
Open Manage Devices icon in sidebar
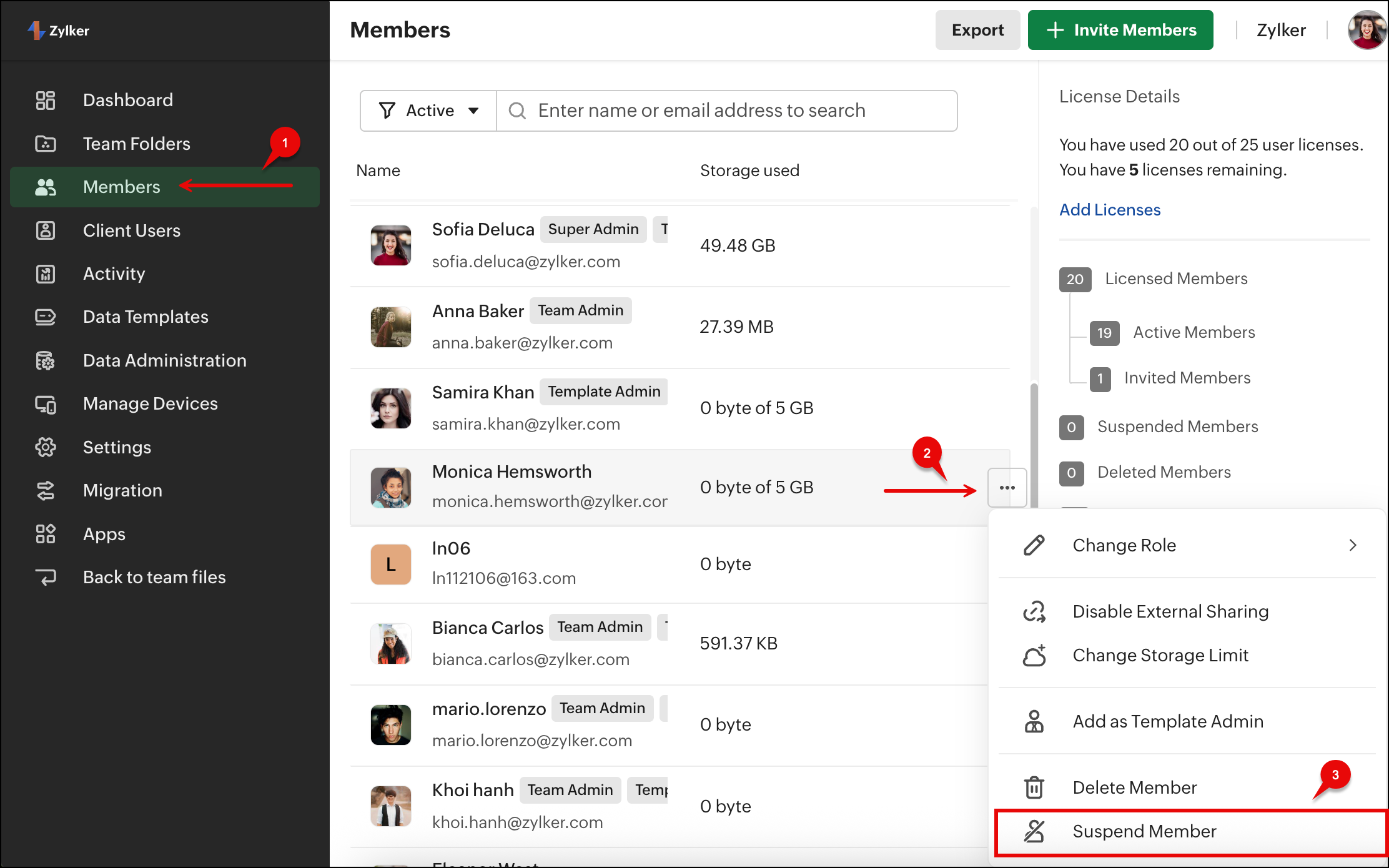(x=45, y=404)
